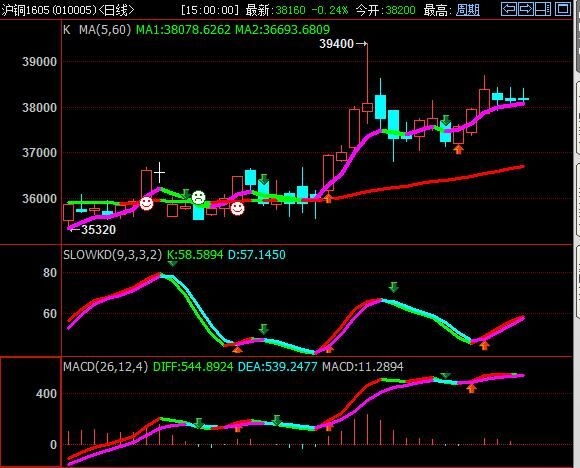The height and width of the screenshot is (468, 580).
Task: Click the K chart type label
Action: point(67,30)
